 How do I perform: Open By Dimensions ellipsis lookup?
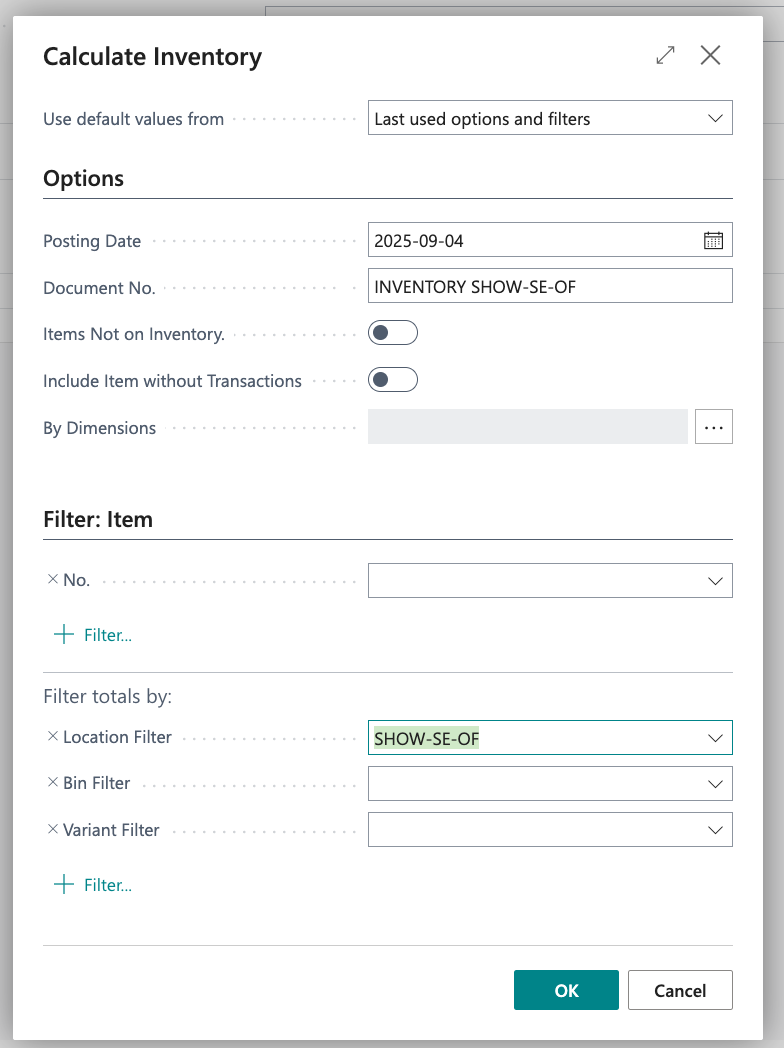713,427
